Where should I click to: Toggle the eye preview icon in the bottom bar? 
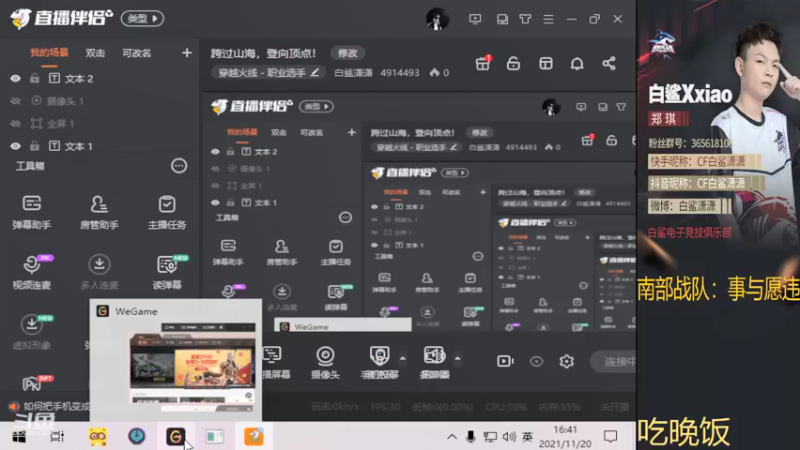536,361
